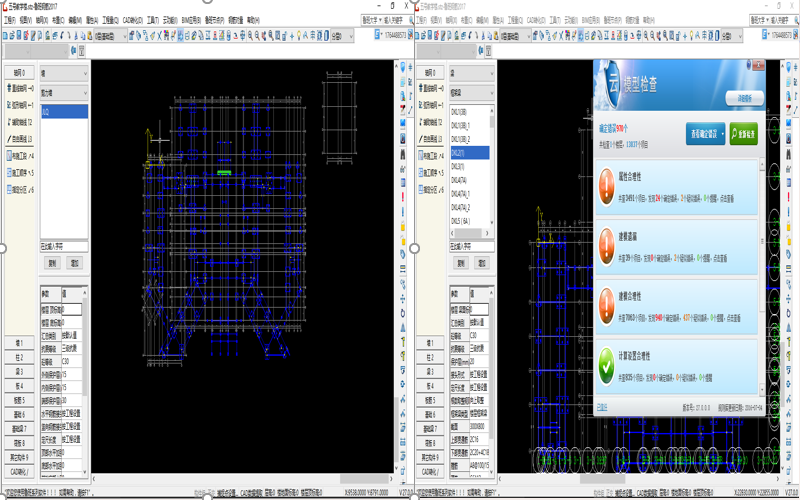
Task: Click orange warning icon beside 建模遗漏
Action: 606,247
